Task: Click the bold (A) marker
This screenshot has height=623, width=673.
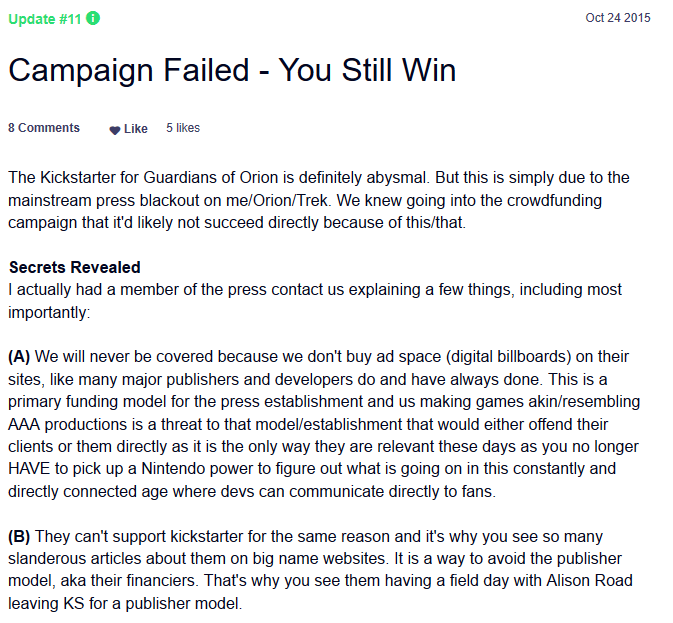Action: pos(19,357)
